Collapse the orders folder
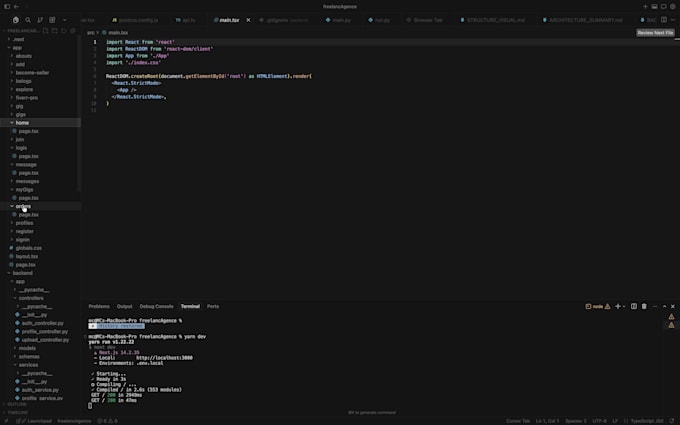 click(23, 206)
